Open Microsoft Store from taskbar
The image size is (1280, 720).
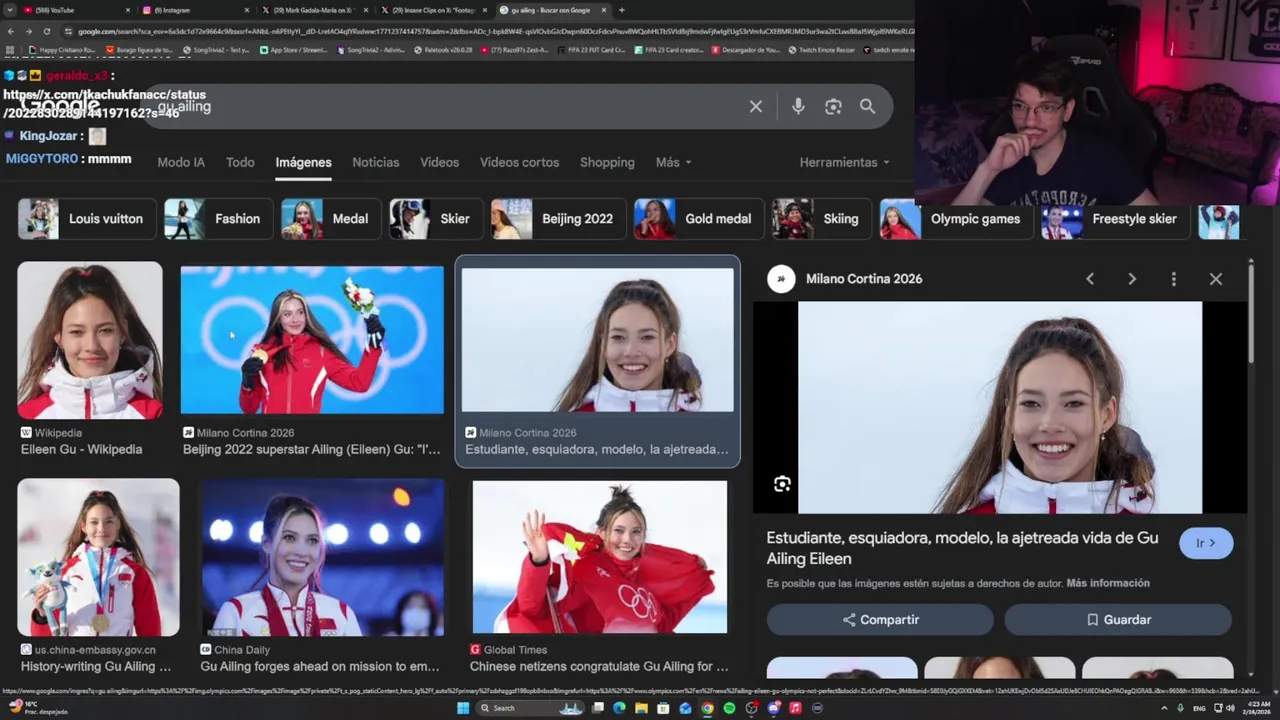pyautogui.click(x=663, y=708)
